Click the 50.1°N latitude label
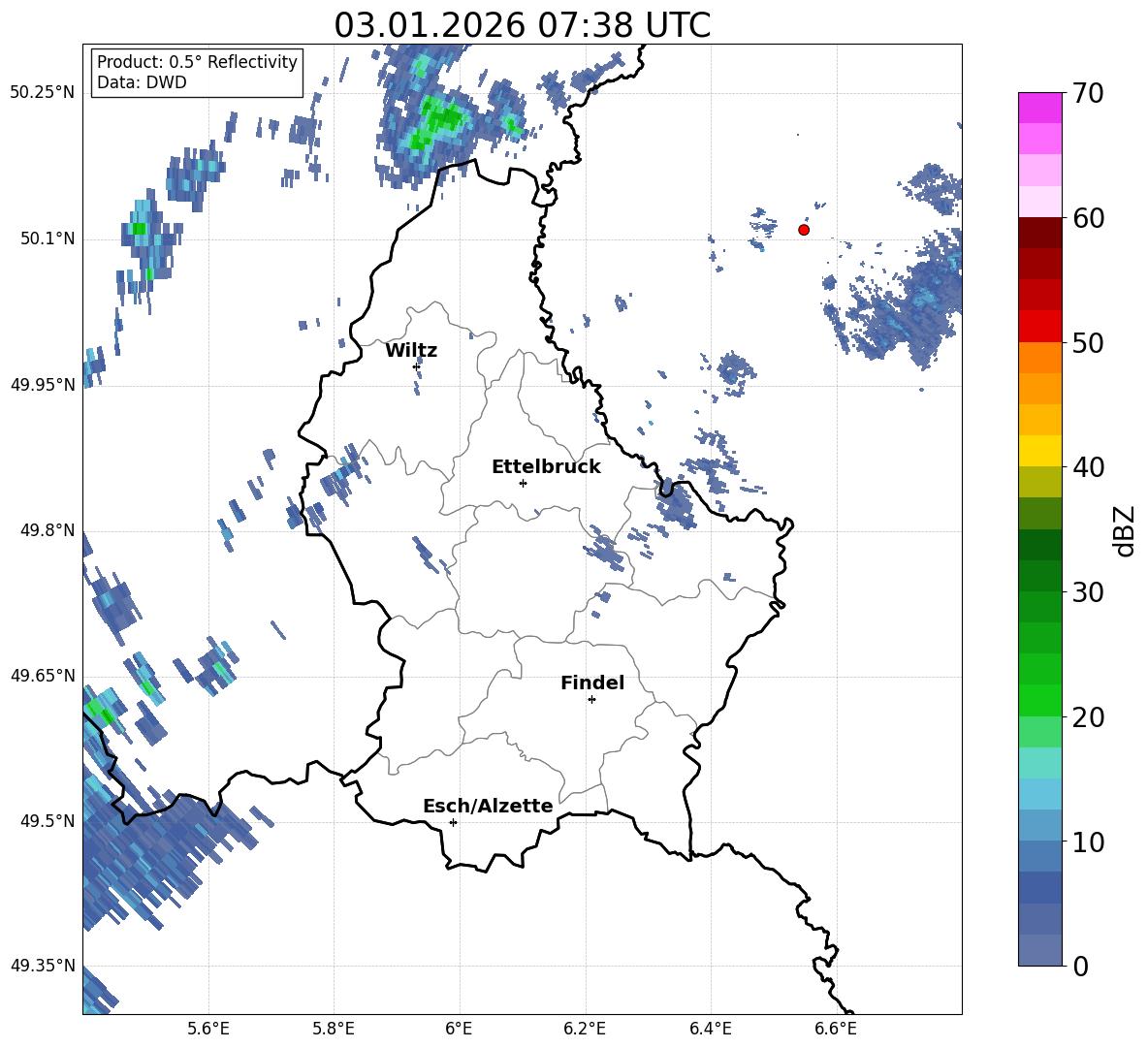Image resolution: width=1148 pixels, height=1048 pixels. pyautogui.click(x=48, y=238)
